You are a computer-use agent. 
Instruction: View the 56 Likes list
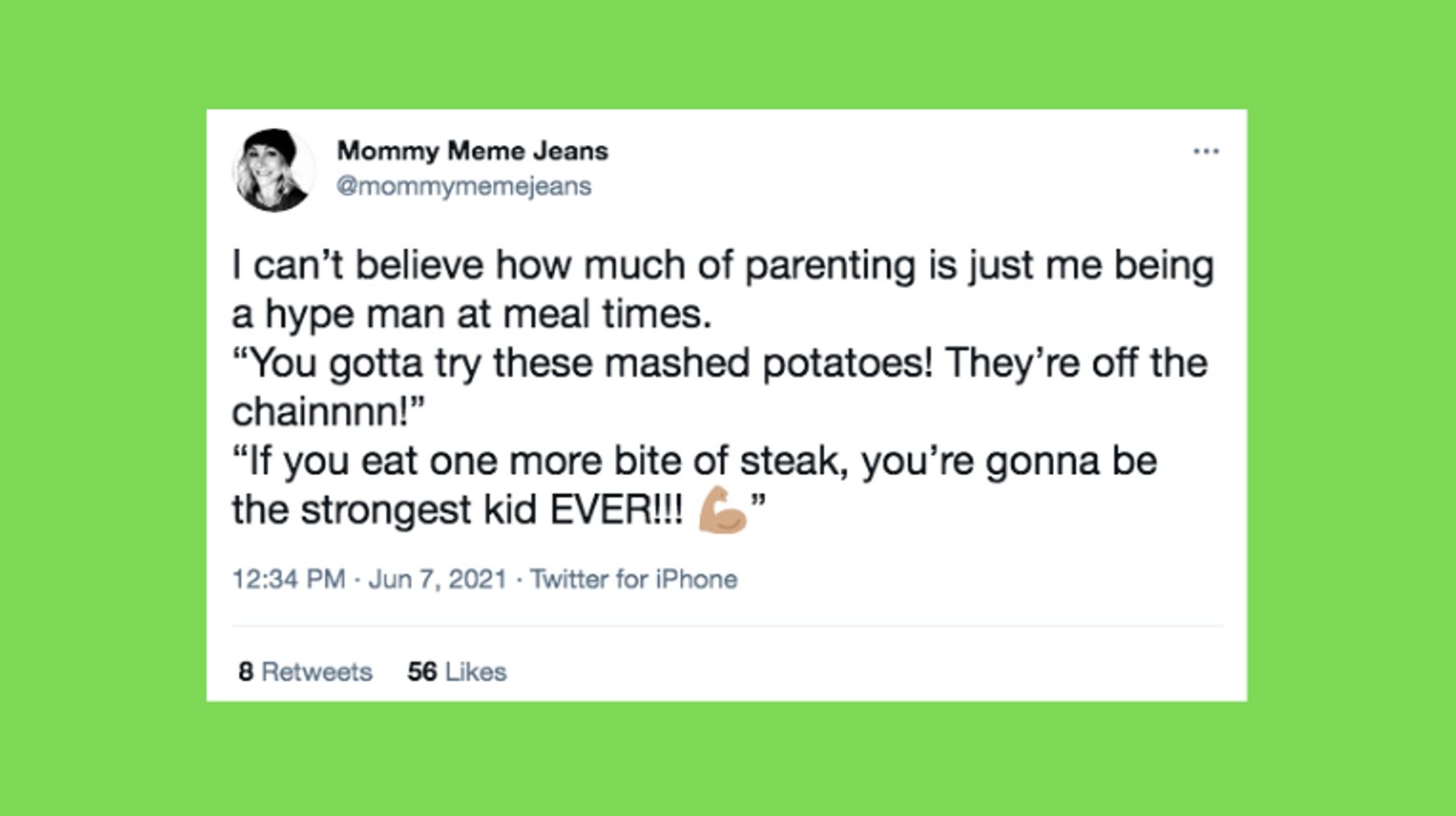457,672
